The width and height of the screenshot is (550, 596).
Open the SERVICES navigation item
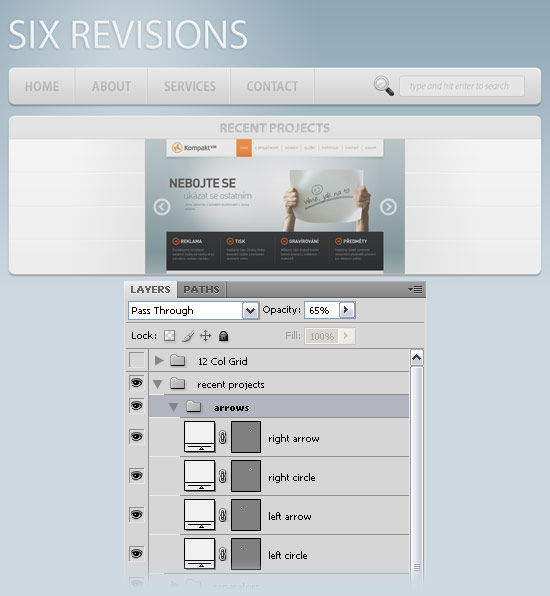(x=190, y=86)
